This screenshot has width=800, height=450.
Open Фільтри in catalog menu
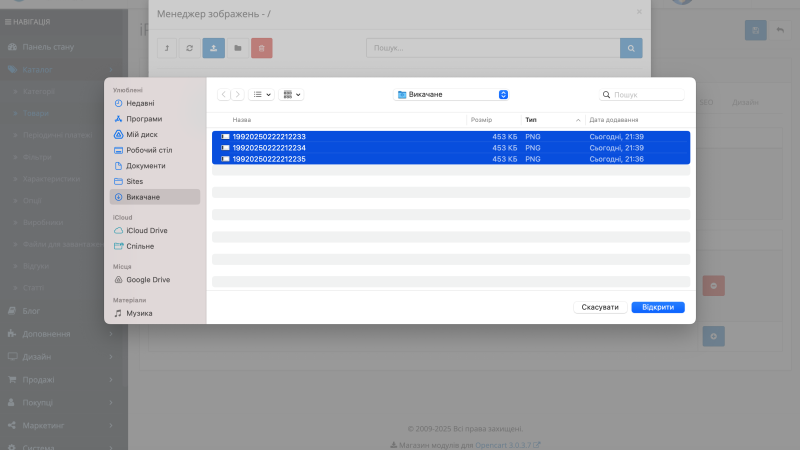[37, 157]
